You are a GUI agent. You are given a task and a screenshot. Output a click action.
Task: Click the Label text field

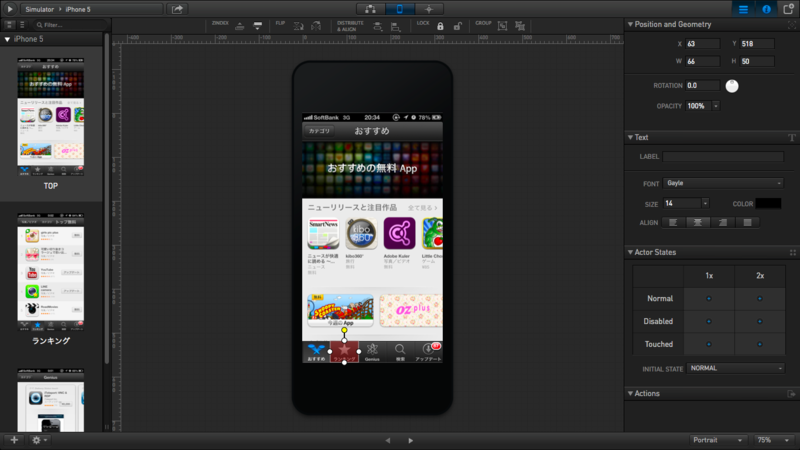[723, 157]
